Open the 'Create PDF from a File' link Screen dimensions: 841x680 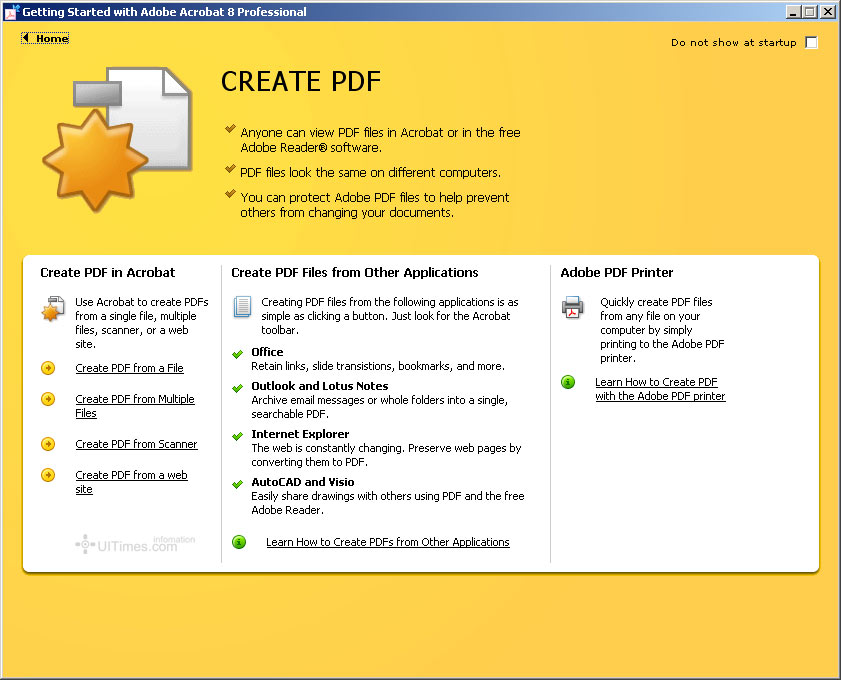point(129,368)
